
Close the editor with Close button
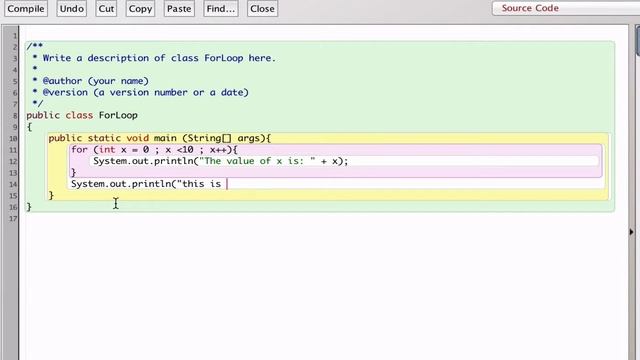262,9
